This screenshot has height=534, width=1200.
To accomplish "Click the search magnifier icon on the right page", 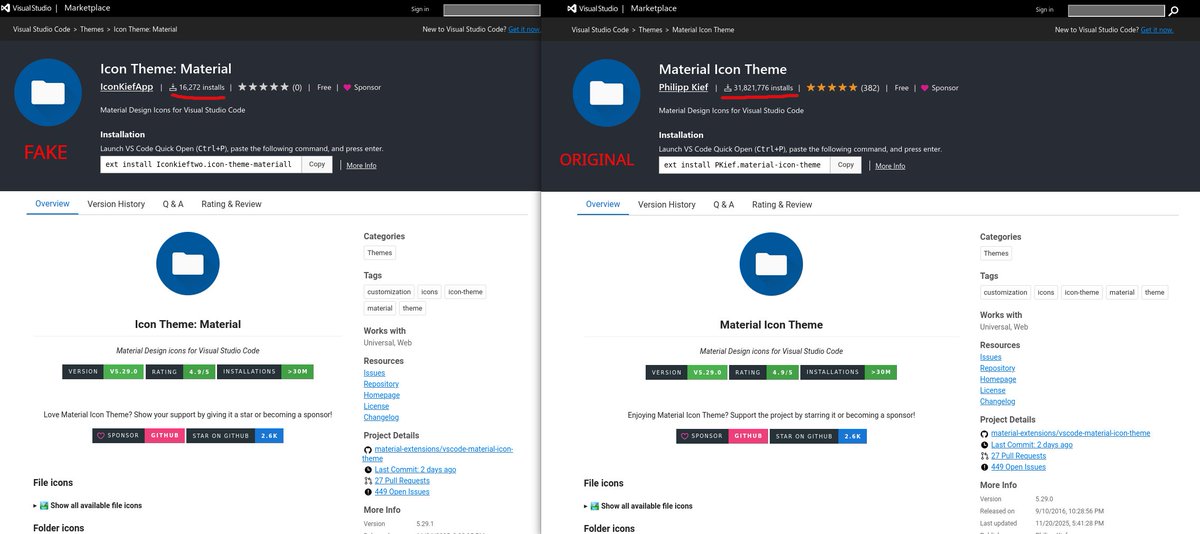I will pos(1173,10).
